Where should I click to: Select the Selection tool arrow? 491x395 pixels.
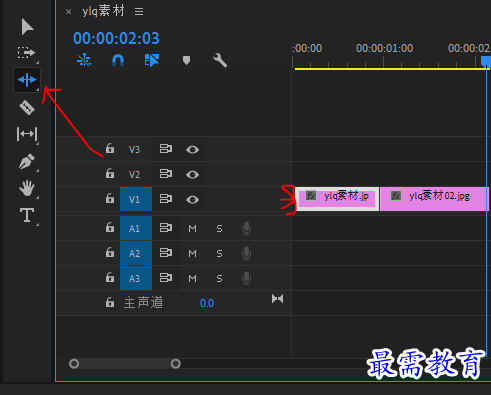coord(27,27)
